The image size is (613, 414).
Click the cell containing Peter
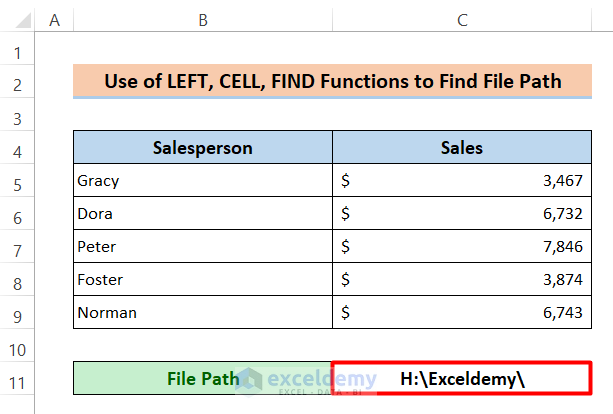click(203, 247)
